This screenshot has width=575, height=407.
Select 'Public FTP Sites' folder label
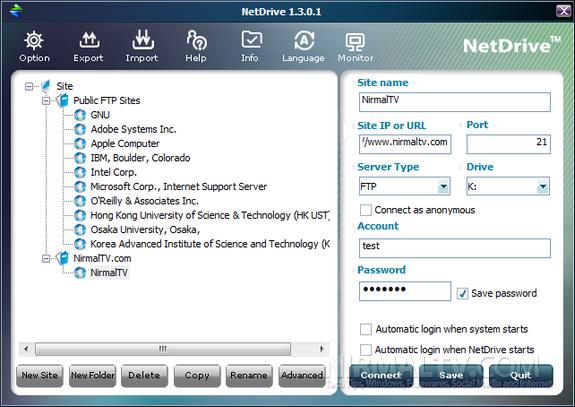(x=107, y=100)
